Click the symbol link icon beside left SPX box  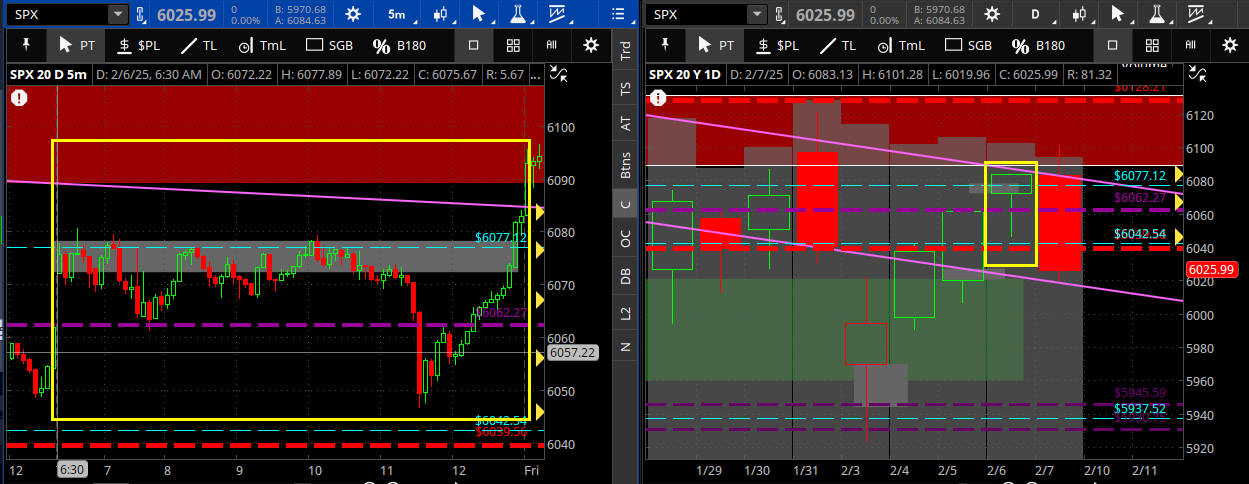[142, 15]
